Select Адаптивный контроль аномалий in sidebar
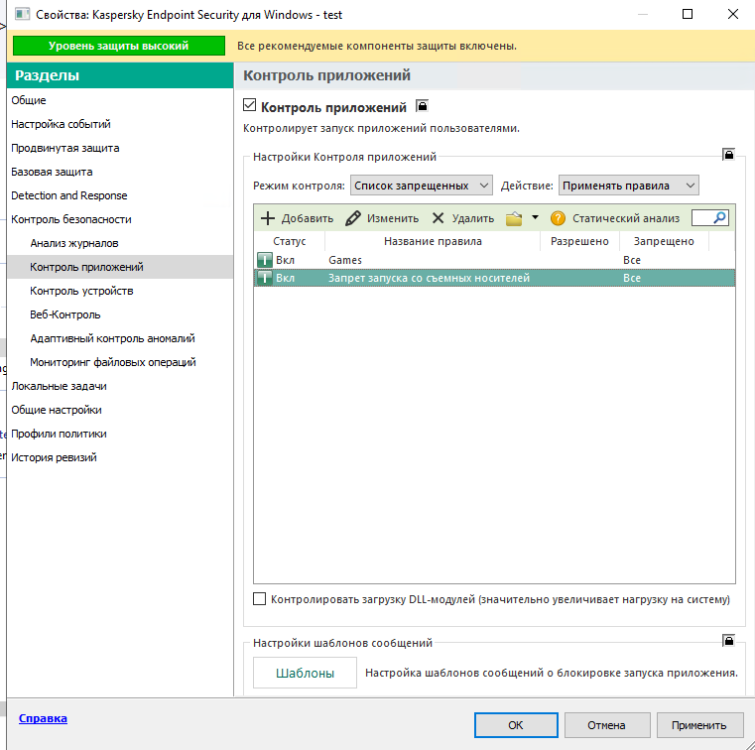 [x=112, y=338]
